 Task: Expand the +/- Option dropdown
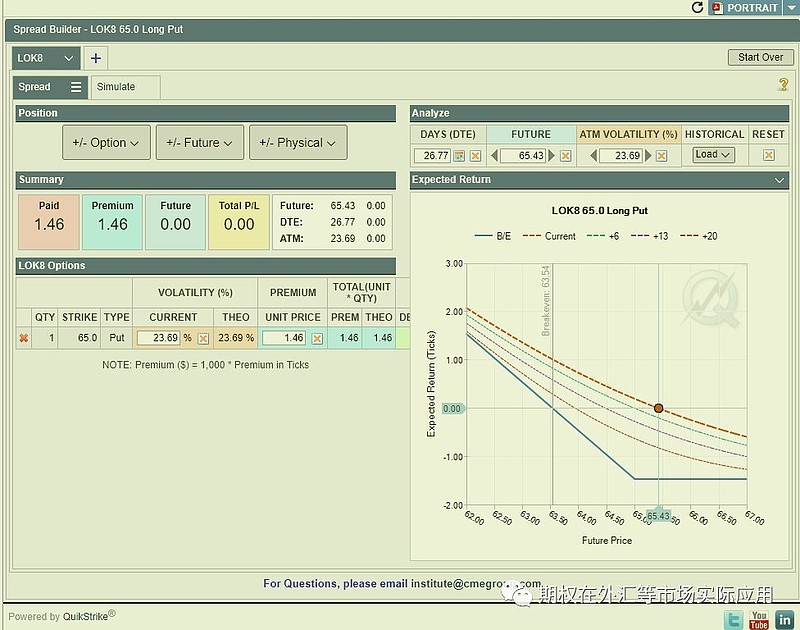pos(107,143)
